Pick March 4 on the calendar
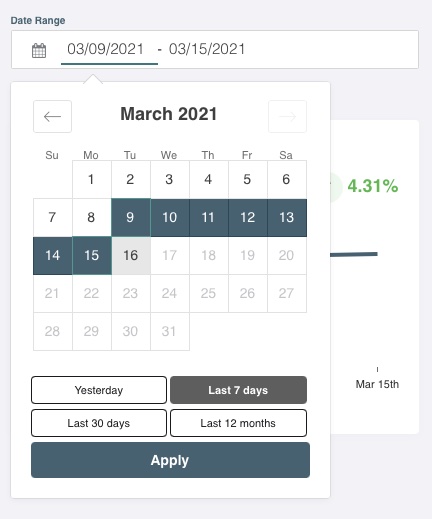Viewport: 432px width, 519px height. point(209,180)
